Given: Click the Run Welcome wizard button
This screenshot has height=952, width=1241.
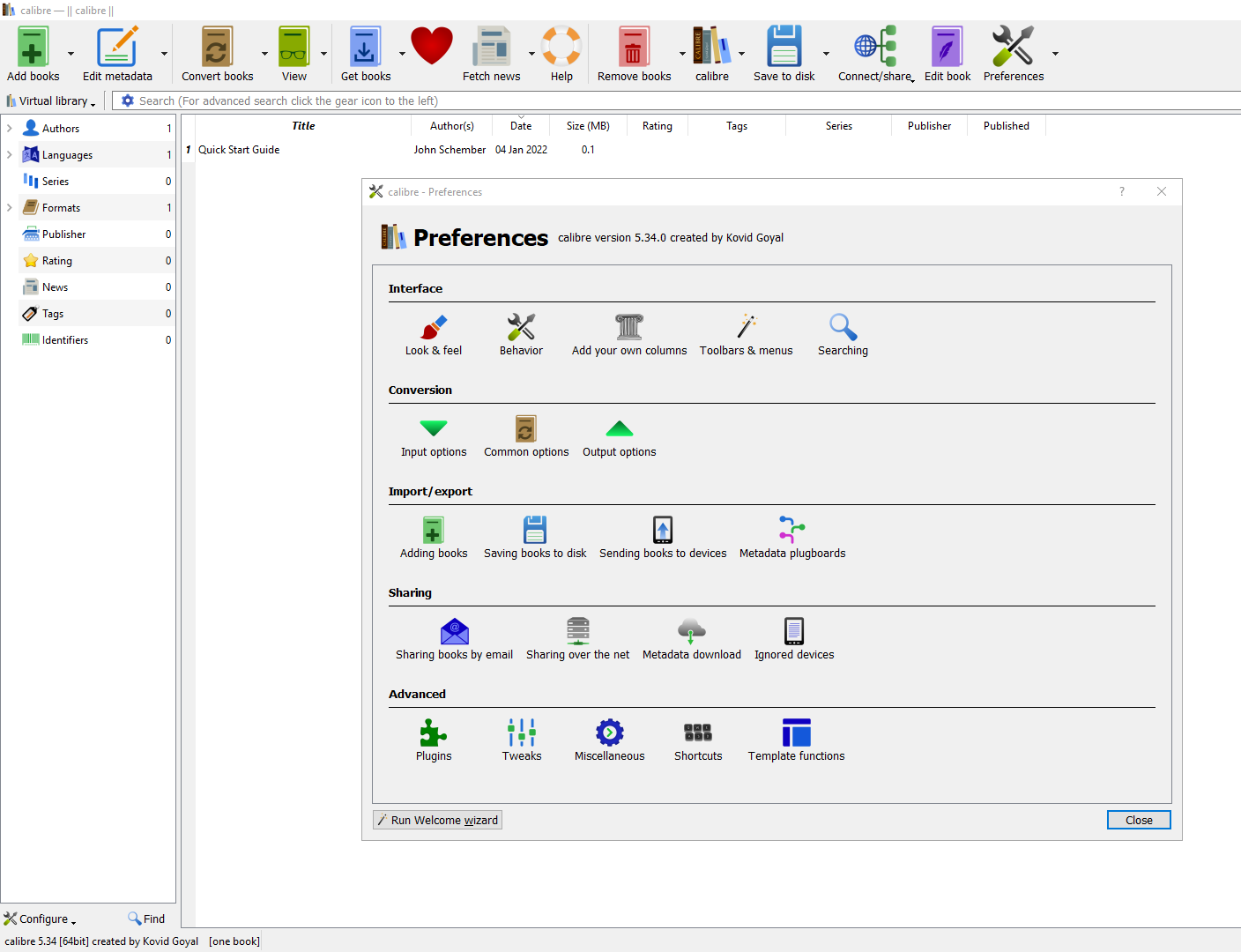Looking at the screenshot, I should click(437, 821).
